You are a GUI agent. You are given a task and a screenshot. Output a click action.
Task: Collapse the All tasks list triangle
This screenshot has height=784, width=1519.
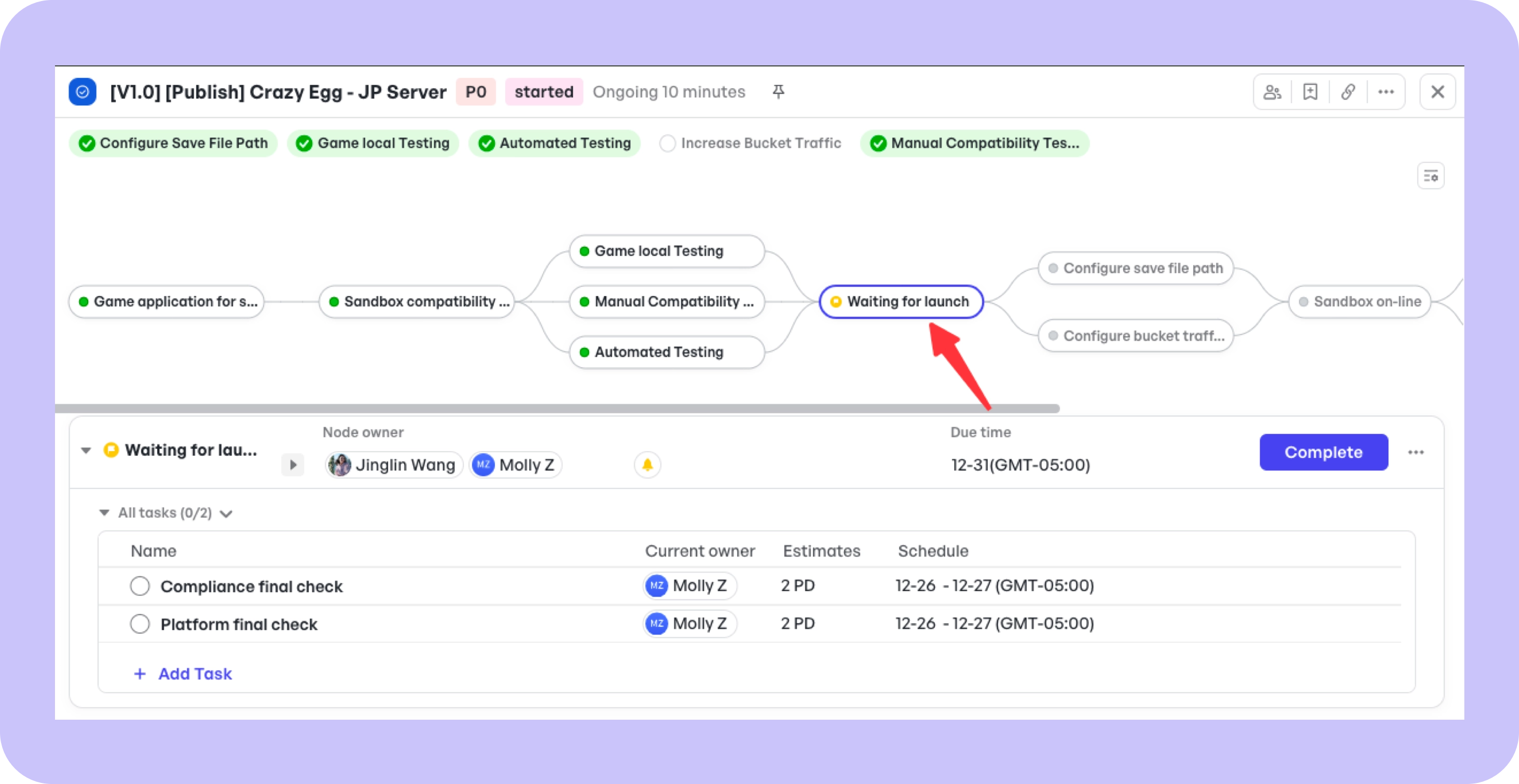(x=104, y=512)
